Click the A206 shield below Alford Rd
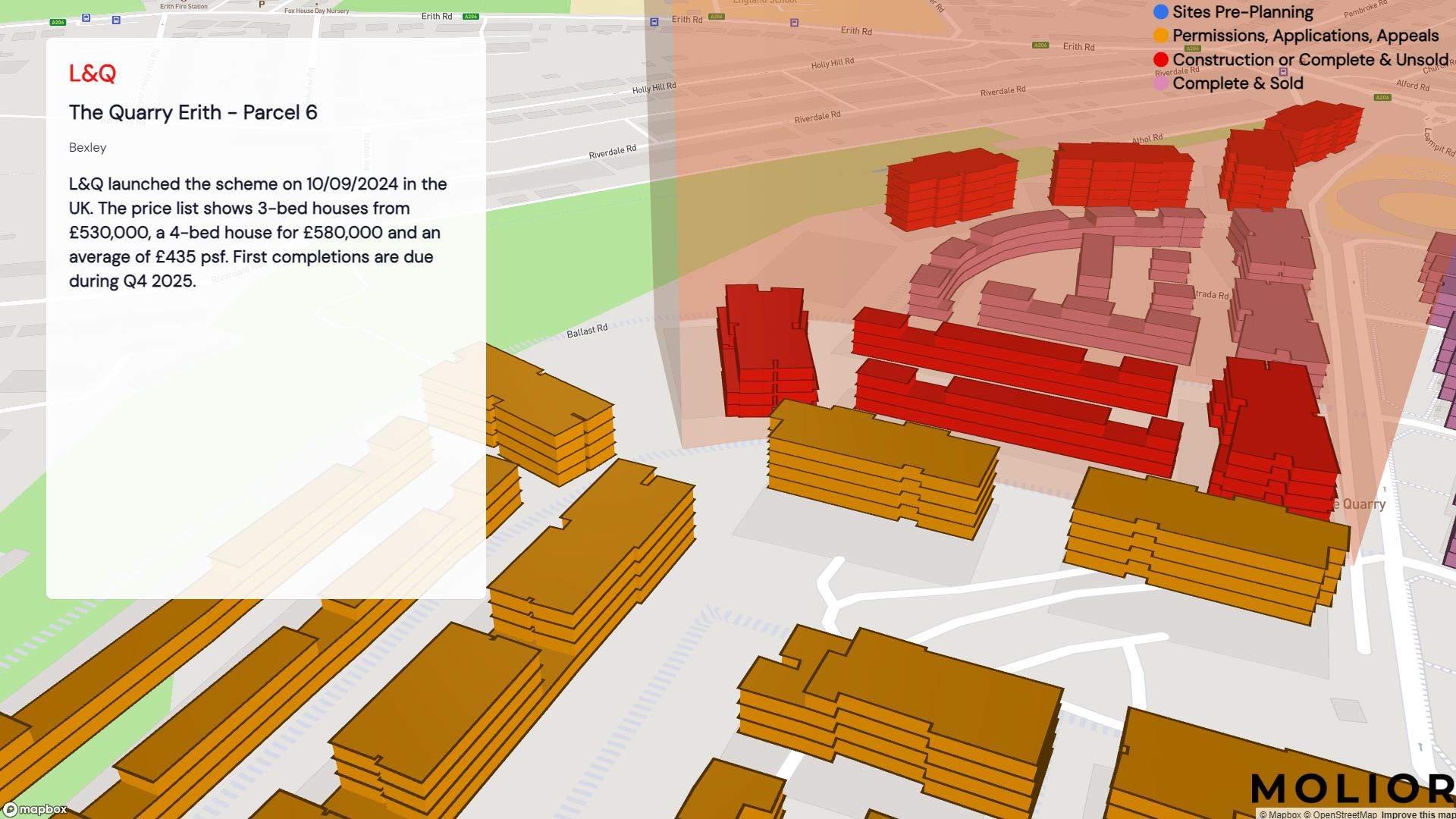 point(1382,97)
